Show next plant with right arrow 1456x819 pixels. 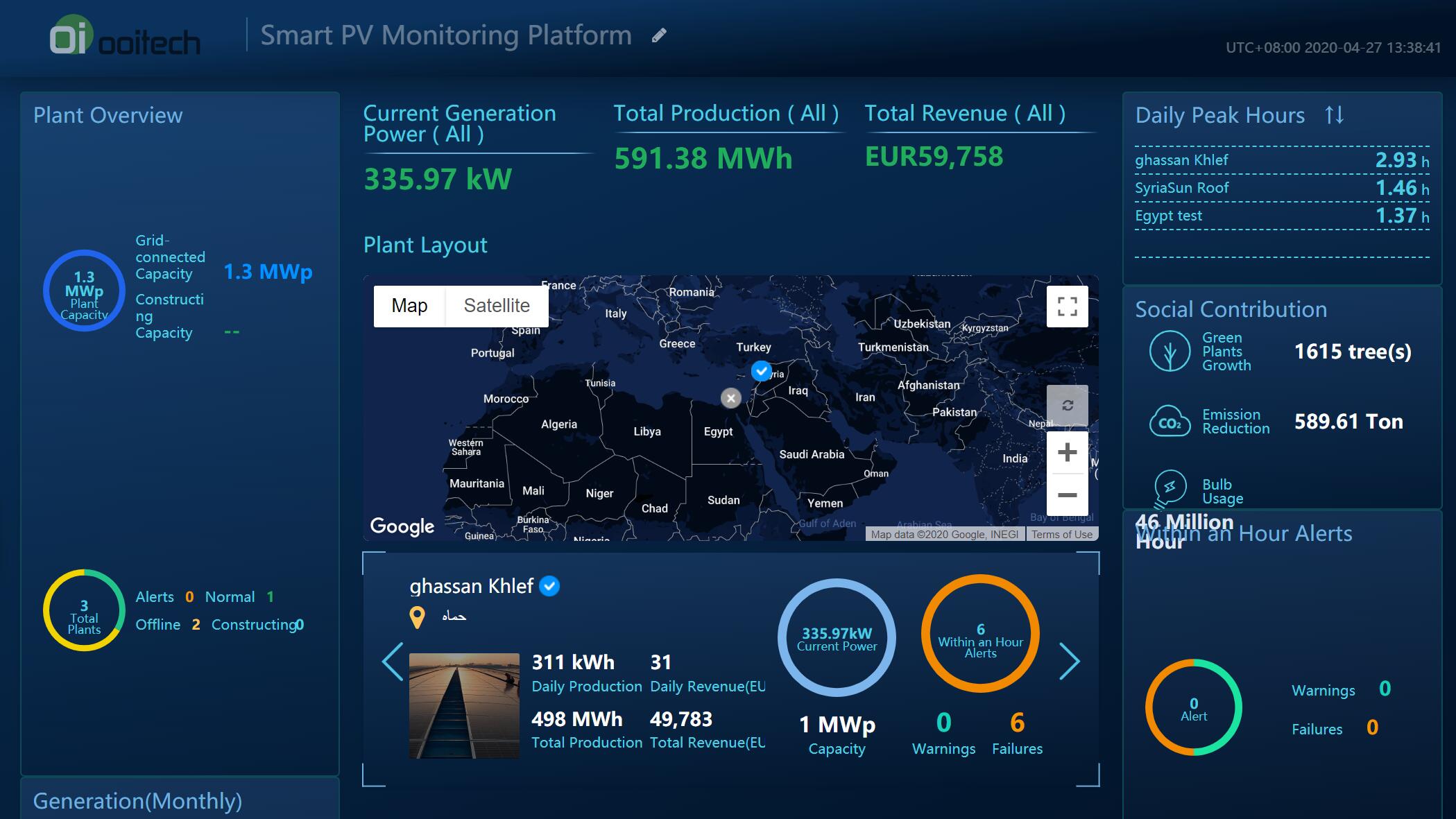(x=1069, y=662)
